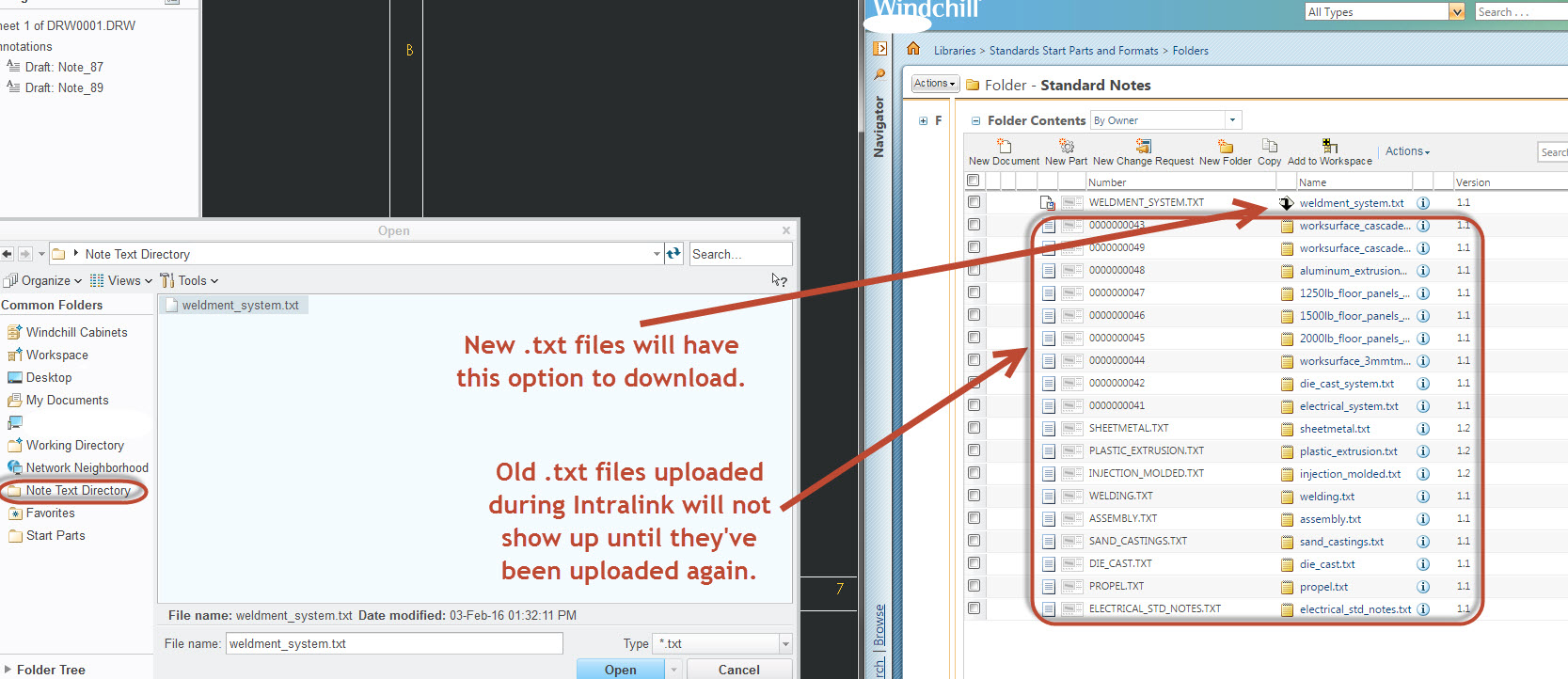1568x679 pixels.
Task: Check the 0000000049 row checkbox
Action: pyautogui.click(x=974, y=247)
